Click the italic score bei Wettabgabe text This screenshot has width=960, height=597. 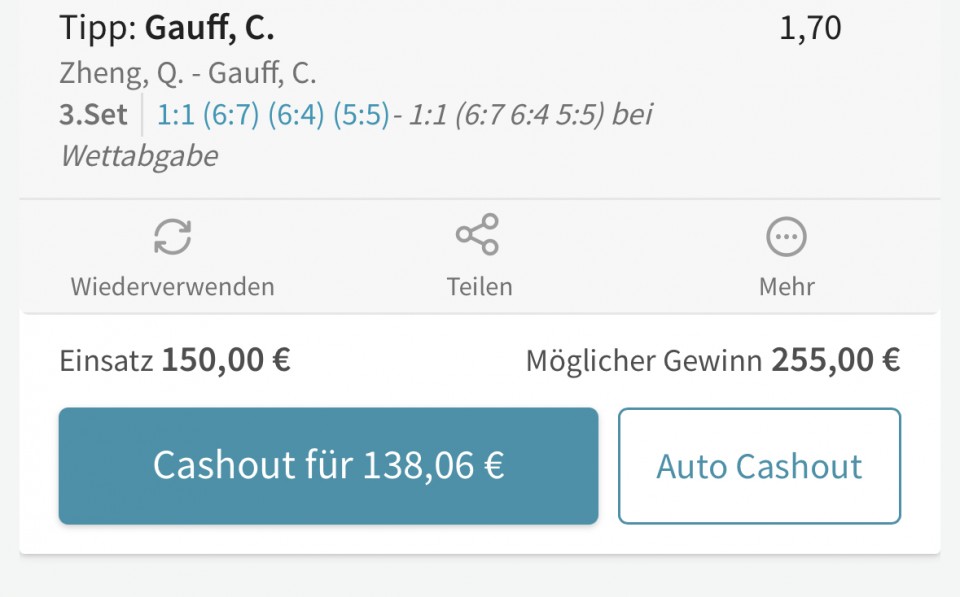pyautogui.click(x=356, y=135)
